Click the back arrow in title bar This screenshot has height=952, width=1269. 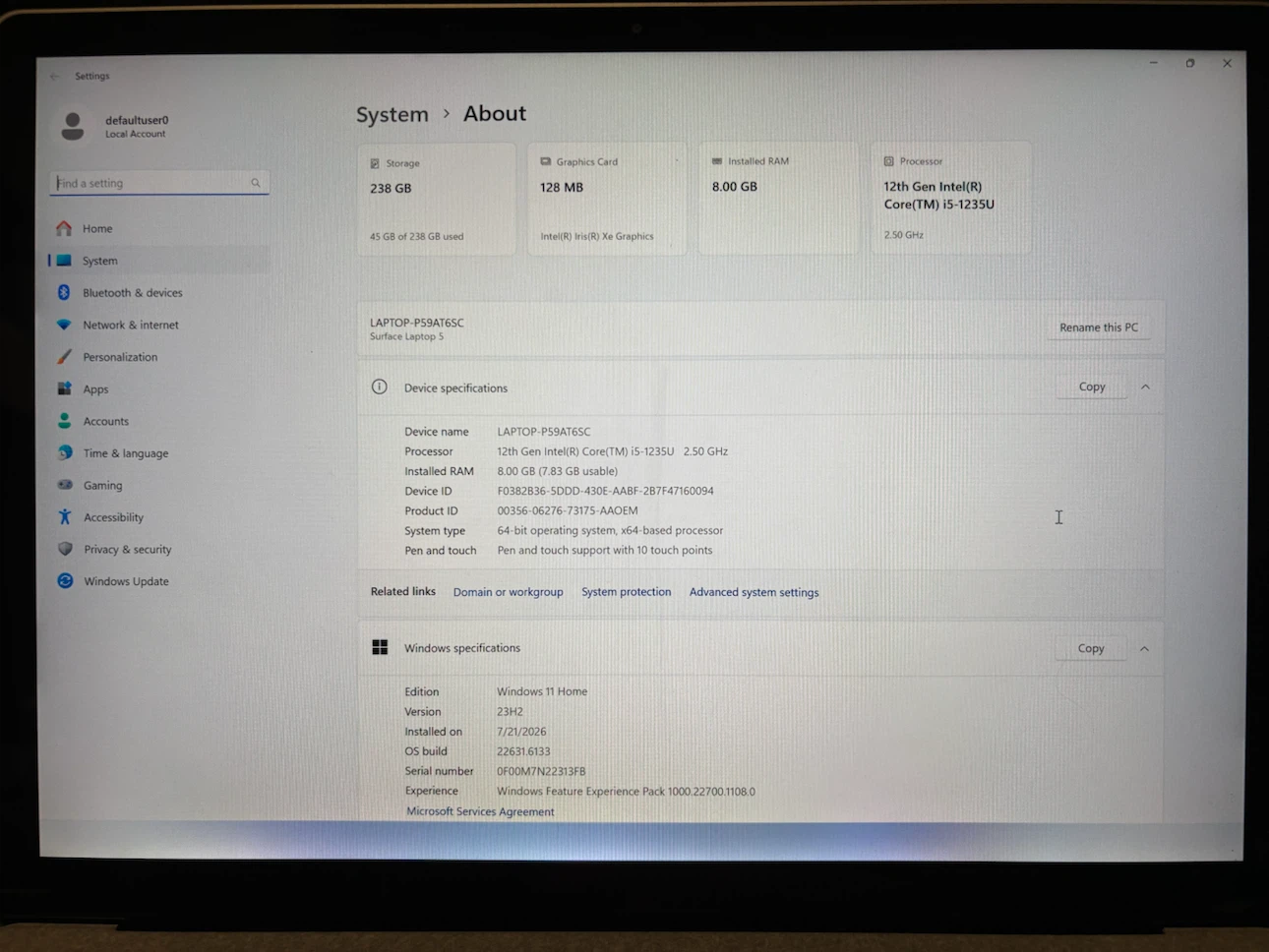pyautogui.click(x=54, y=76)
